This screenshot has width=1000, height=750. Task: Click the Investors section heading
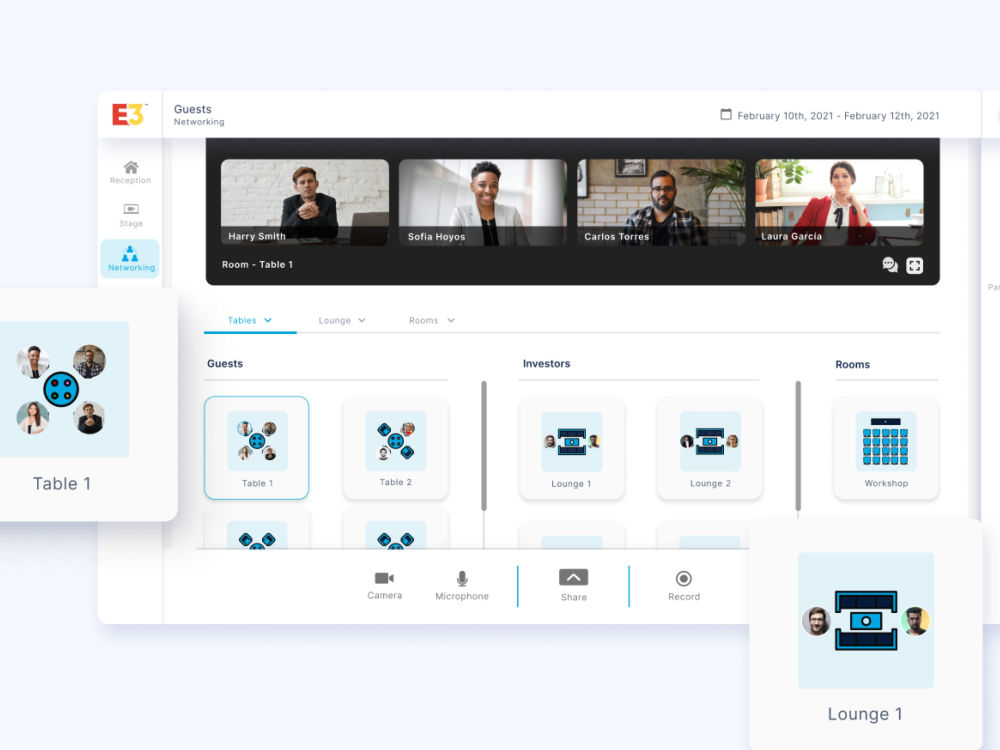547,364
